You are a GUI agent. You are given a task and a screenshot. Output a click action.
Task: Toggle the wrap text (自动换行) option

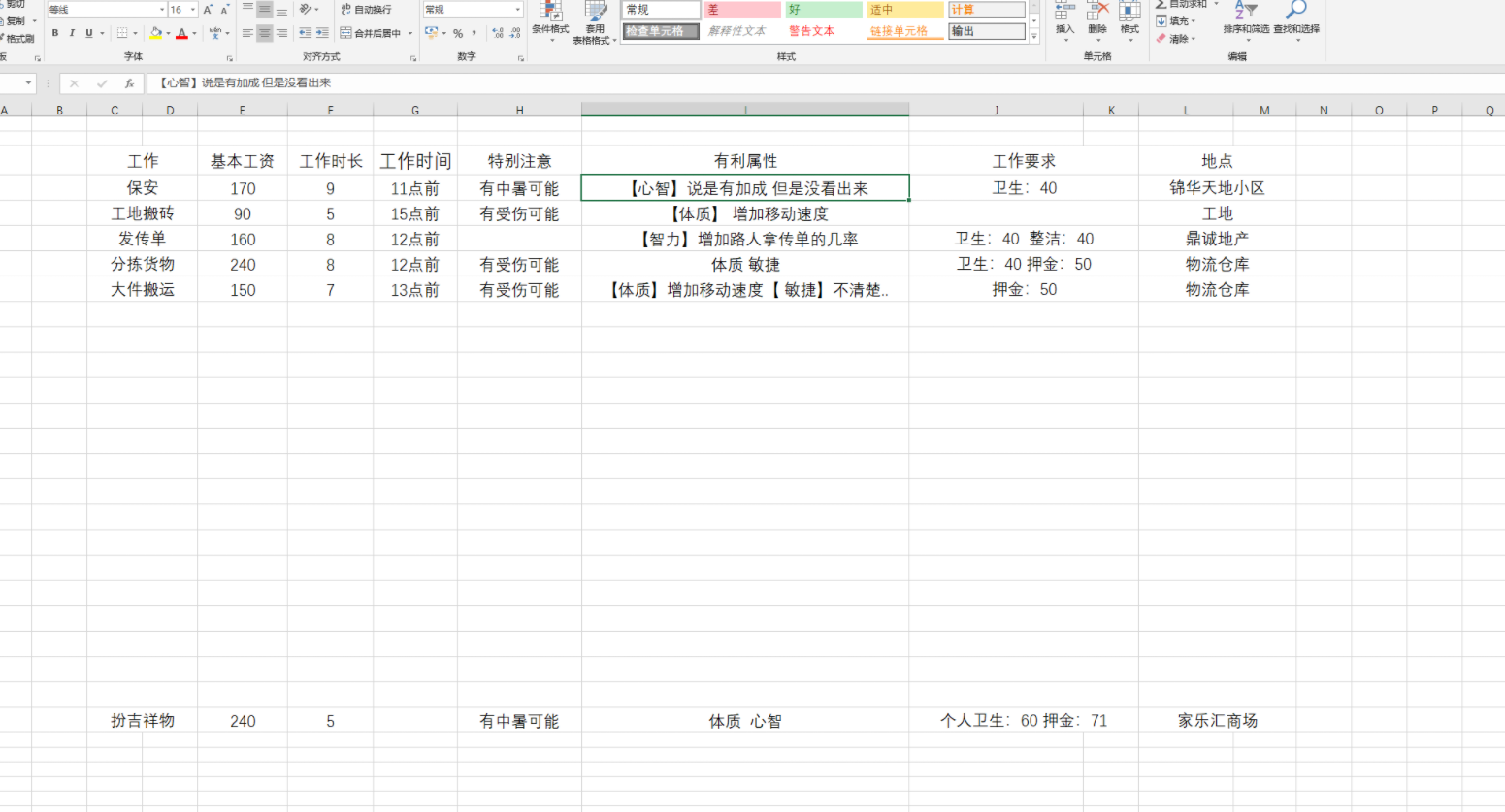(366, 9)
